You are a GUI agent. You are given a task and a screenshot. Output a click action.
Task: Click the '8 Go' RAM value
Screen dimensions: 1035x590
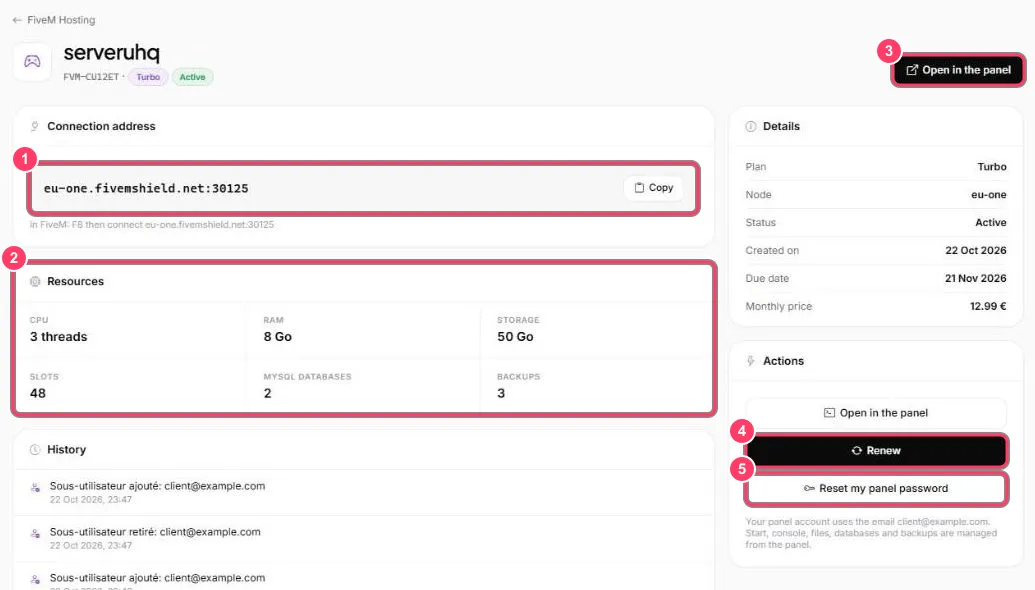point(278,337)
